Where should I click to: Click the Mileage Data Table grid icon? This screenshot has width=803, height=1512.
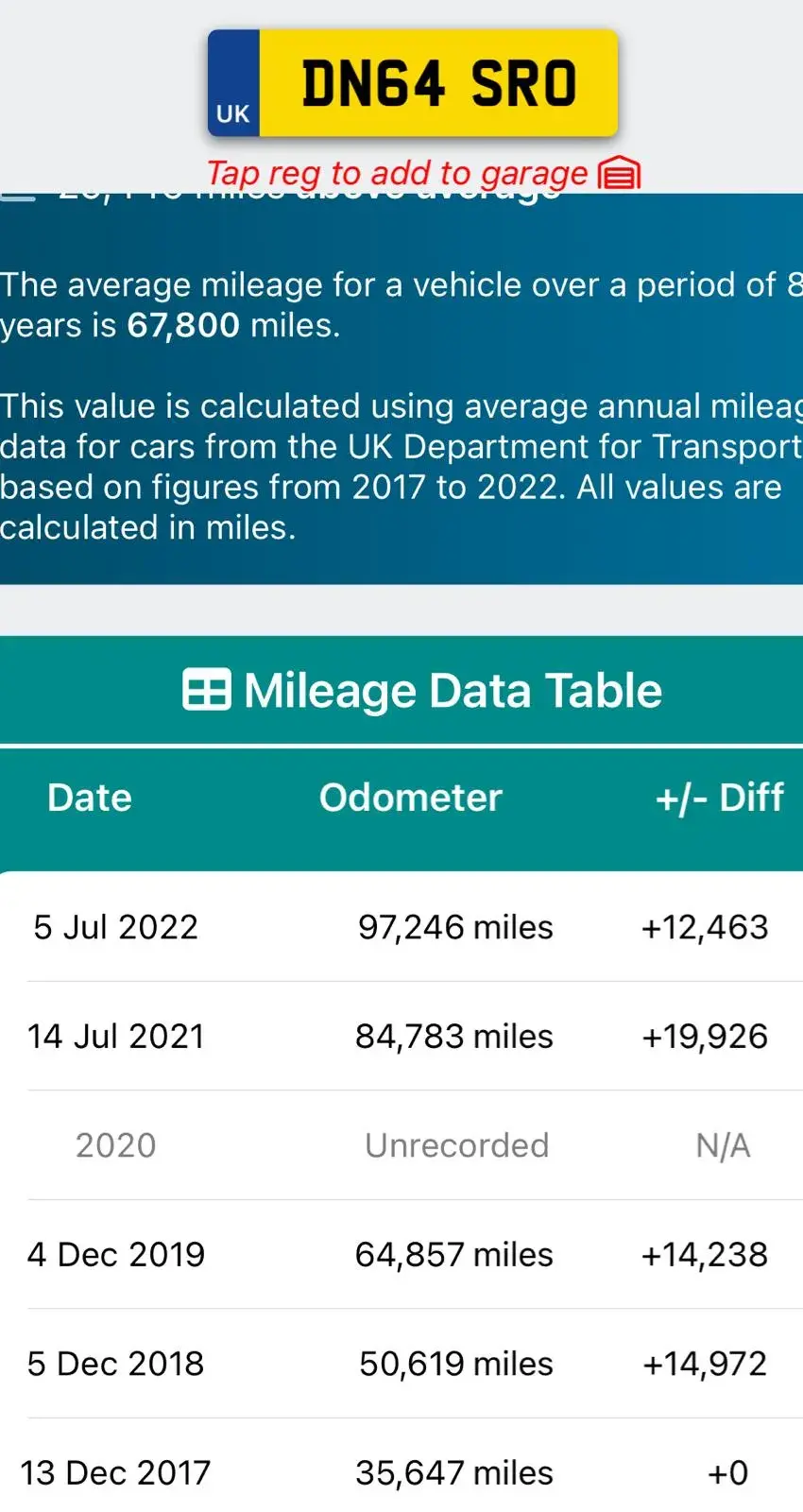pos(206,690)
